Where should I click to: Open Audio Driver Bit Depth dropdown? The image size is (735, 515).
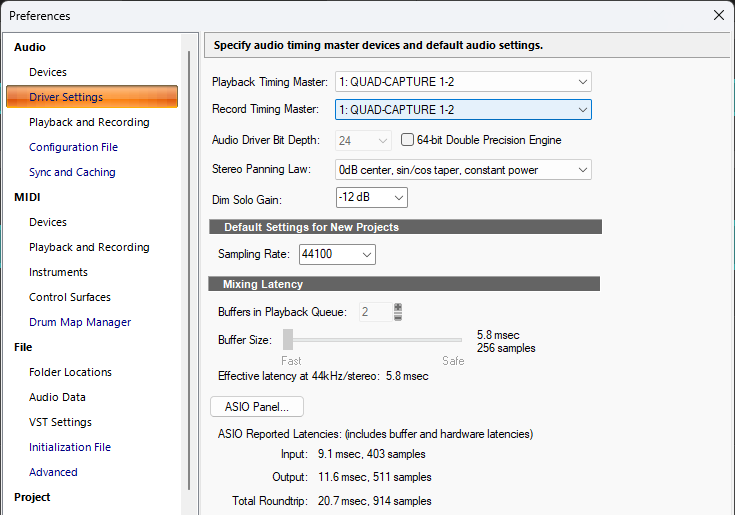(x=363, y=141)
